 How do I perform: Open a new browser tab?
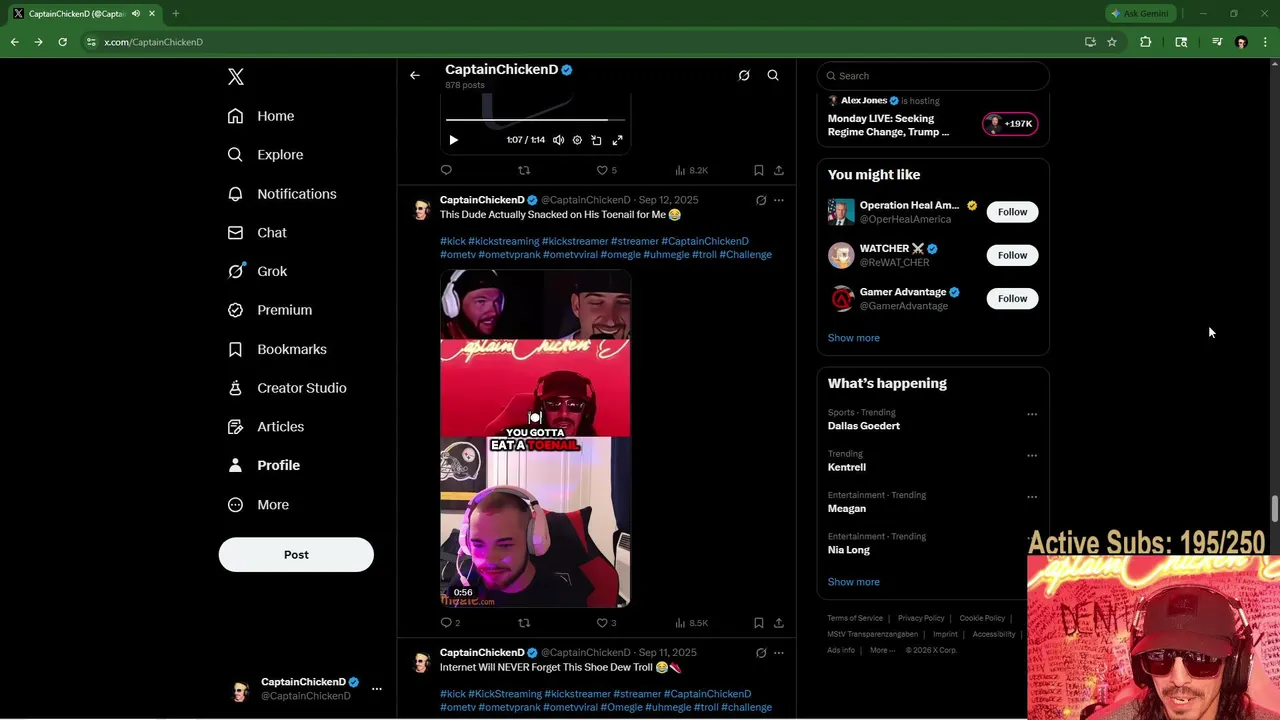175,14
